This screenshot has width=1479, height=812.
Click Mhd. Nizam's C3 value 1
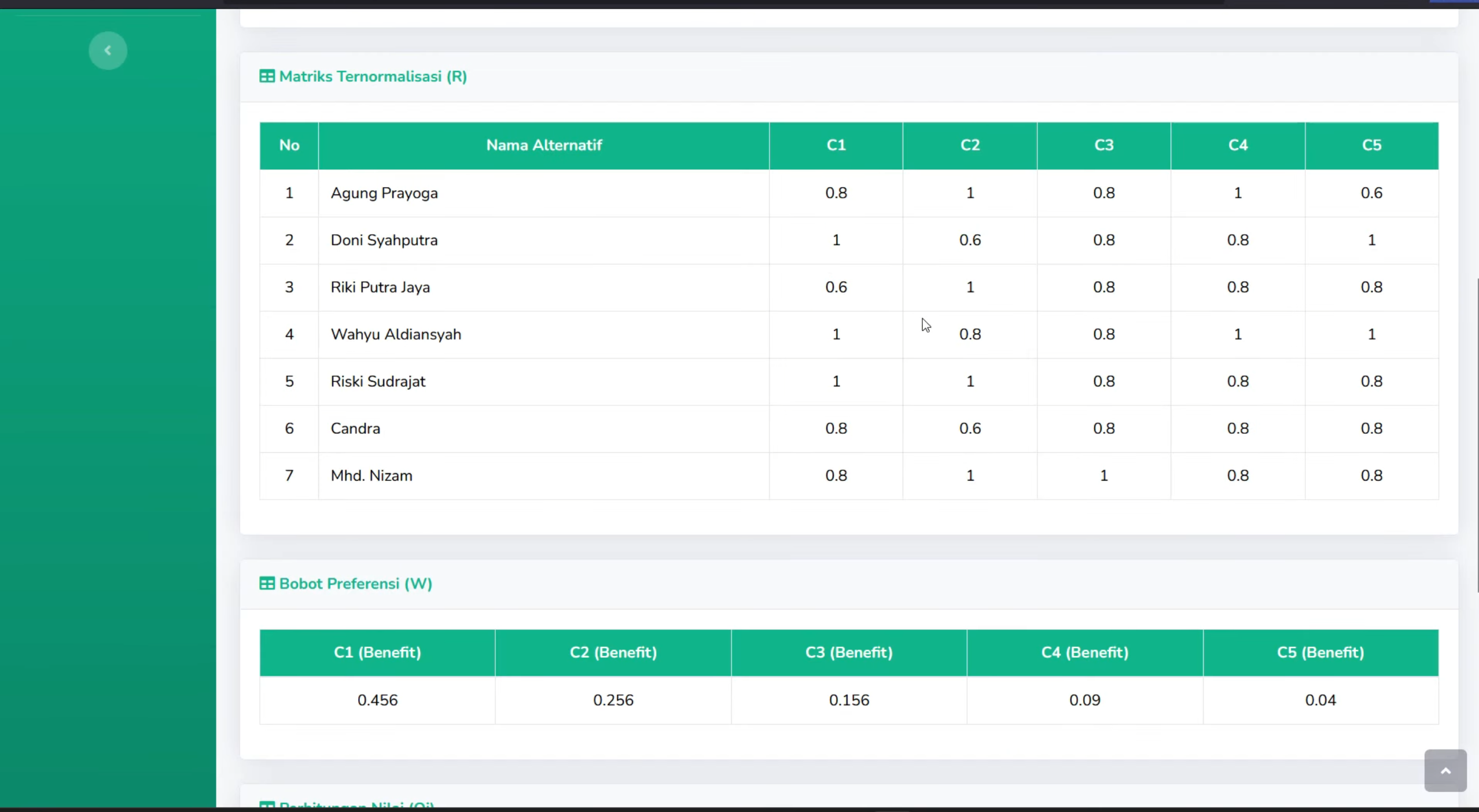pyautogui.click(x=1104, y=475)
